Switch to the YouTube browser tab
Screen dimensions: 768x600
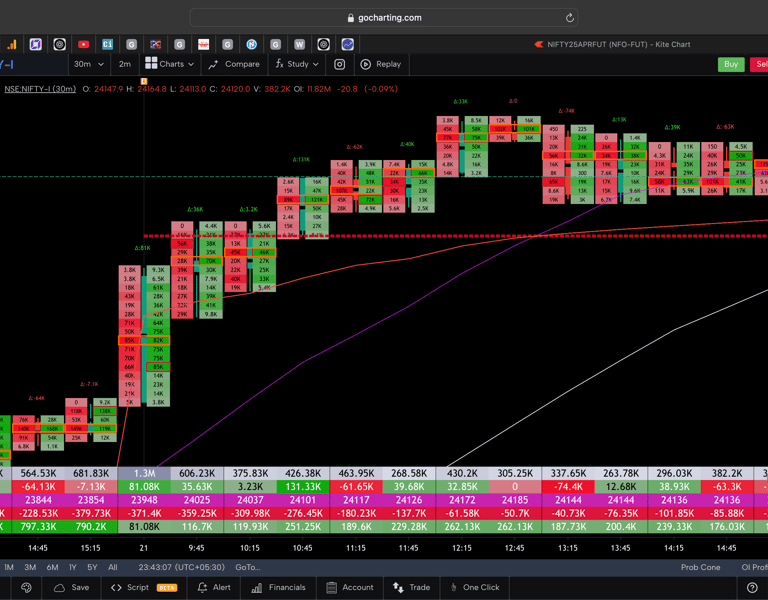pyautogui.click(x=83, y=45)
